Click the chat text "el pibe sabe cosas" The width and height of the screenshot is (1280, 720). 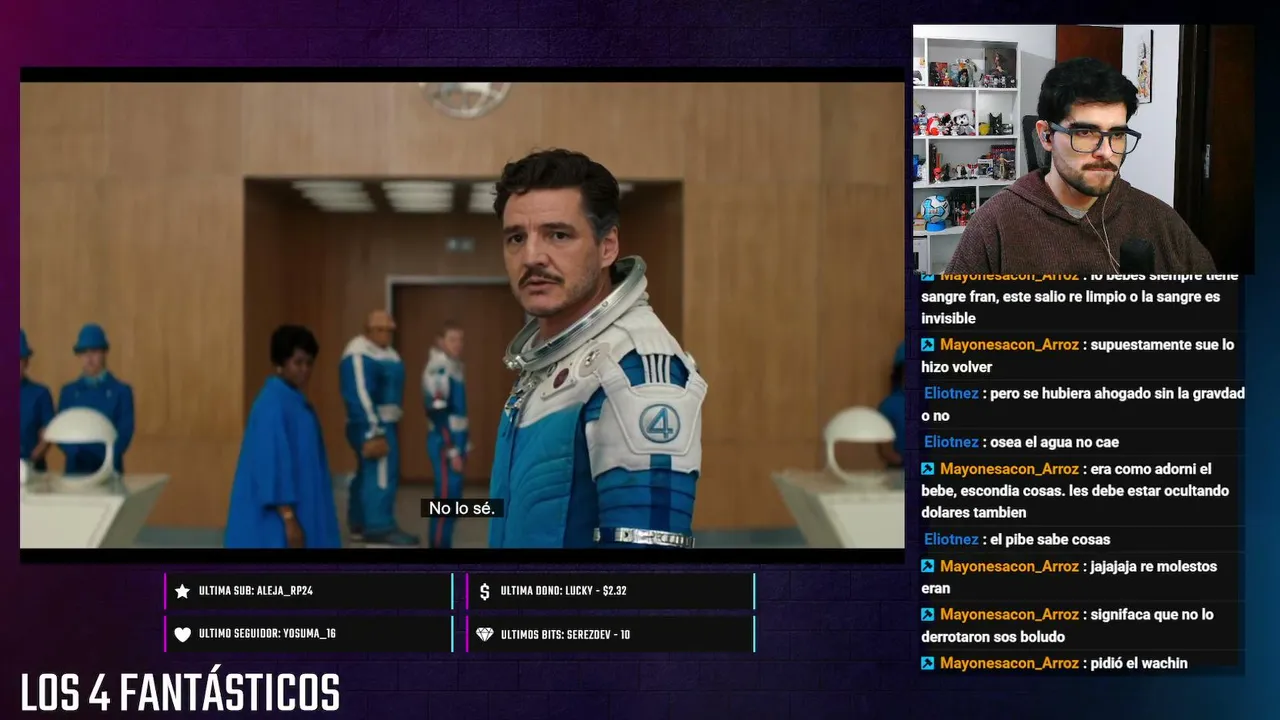point(1050,539)
